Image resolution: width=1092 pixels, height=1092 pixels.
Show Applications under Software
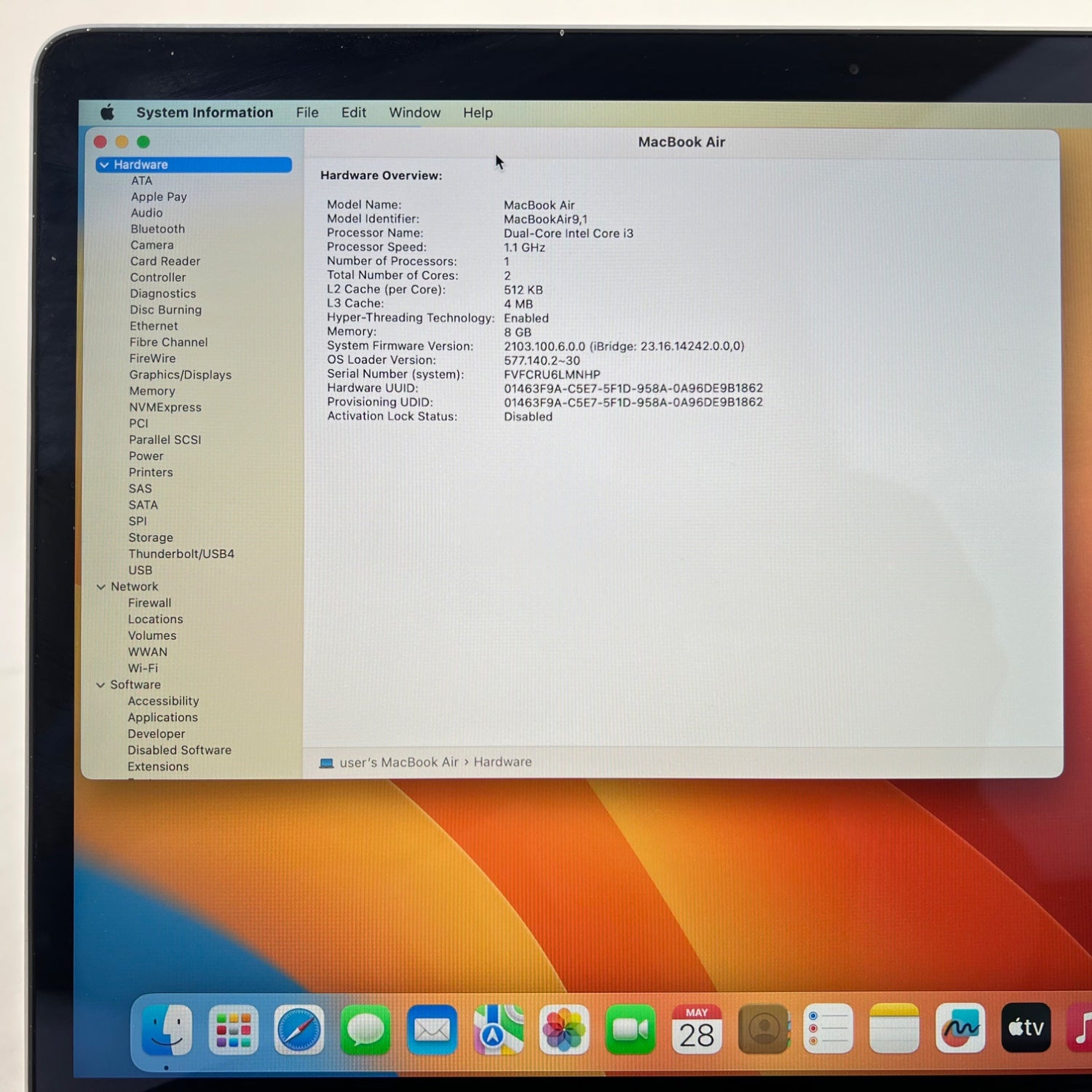[x=163, y=718]
